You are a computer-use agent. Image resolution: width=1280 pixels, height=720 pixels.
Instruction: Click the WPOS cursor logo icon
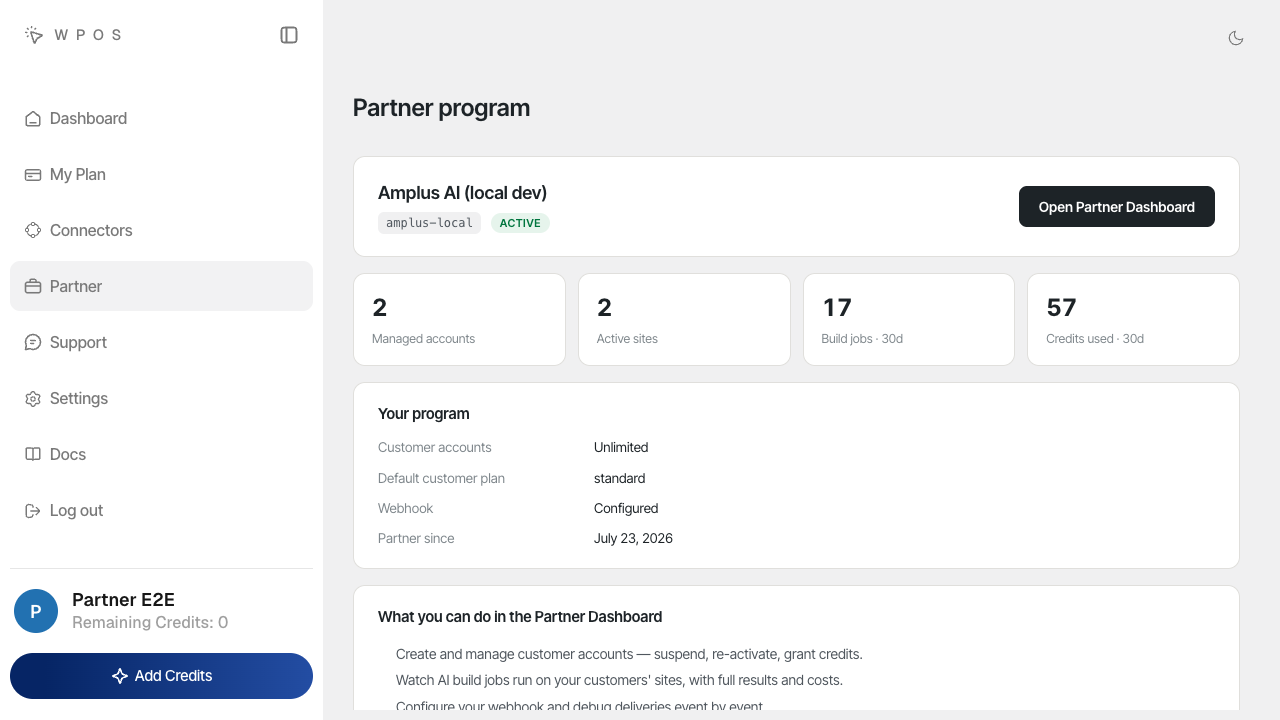[34, 35]
